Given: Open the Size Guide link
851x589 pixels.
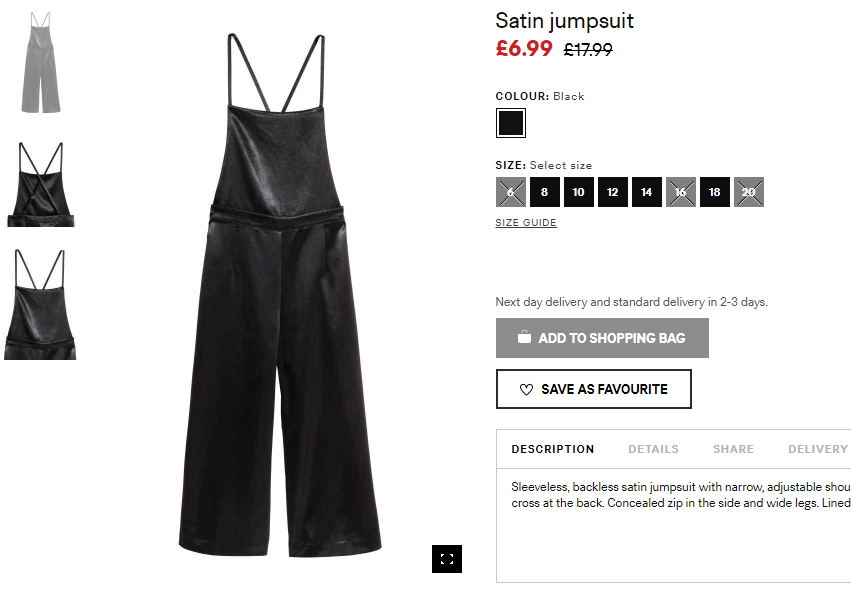Looking at the screenshot, I should click(x=526, y=223).
